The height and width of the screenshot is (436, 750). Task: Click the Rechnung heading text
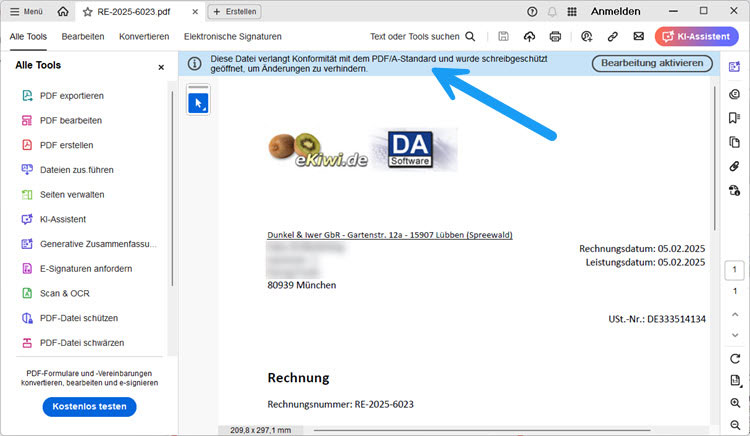click(x=298, y=378)
